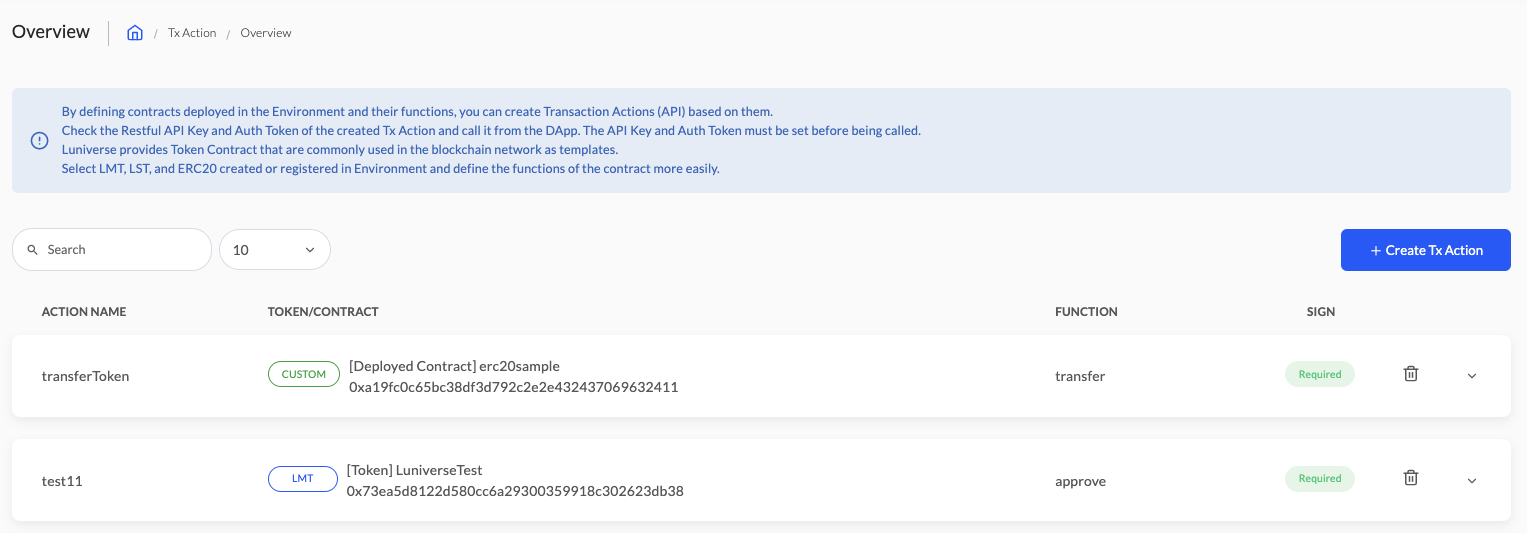The height and width of the screenshot is (533, 1527).
Task: Click the Required sign badge for transferToken
Action: click(x=1320, y=375)
